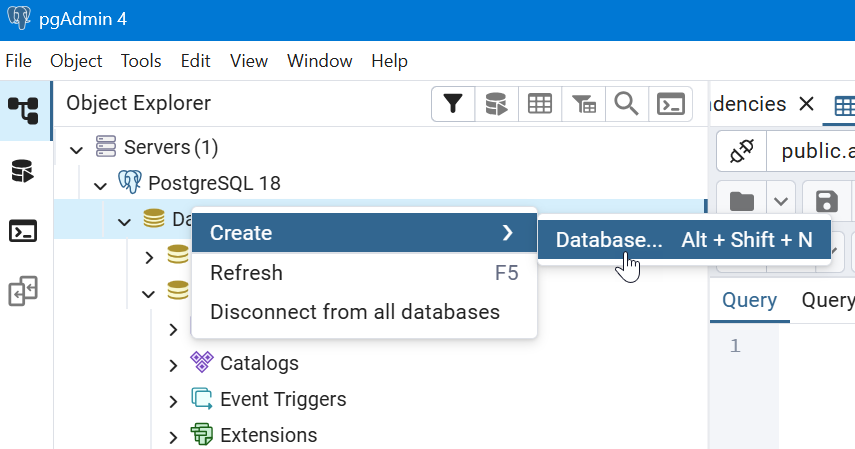The height and width of the screenshot is (449, 855).
Task: Select the Servers (1) tree item
Action: (171, 147)
